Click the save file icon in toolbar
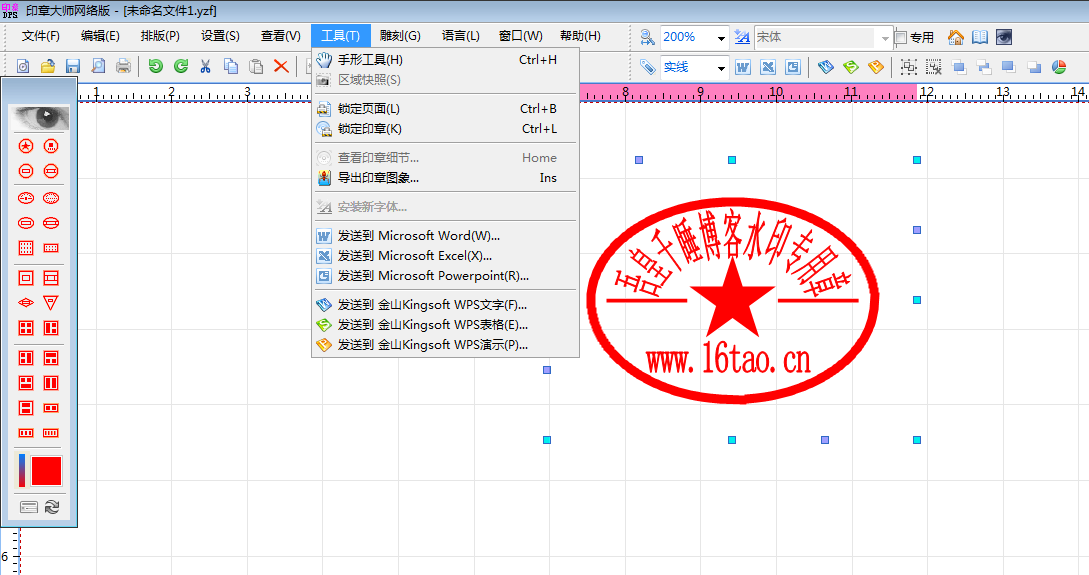Image resolution: width=1089 pixels, height=575 pixels. click(72, 67)
